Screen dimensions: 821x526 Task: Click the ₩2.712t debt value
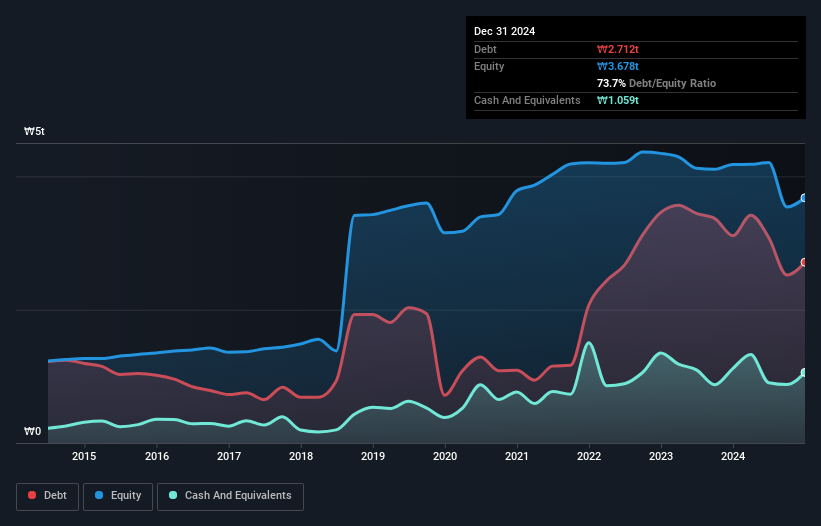click(618, 49)
